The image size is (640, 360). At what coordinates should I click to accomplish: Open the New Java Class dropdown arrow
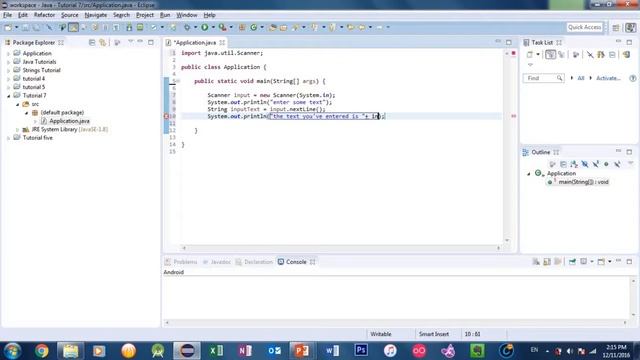click(262, 27)
